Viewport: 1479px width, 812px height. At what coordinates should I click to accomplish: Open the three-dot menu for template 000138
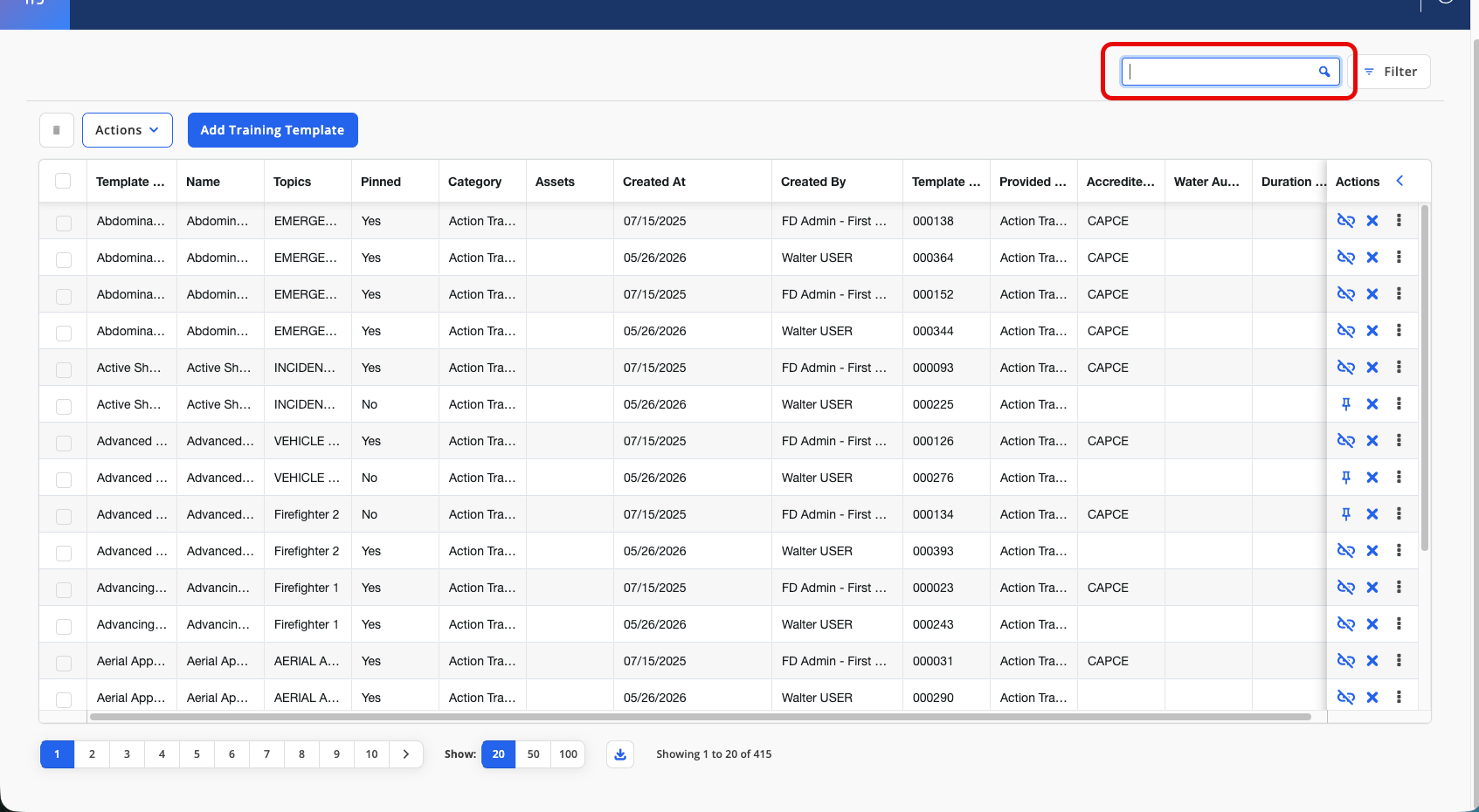click(x=1399, y=221)
